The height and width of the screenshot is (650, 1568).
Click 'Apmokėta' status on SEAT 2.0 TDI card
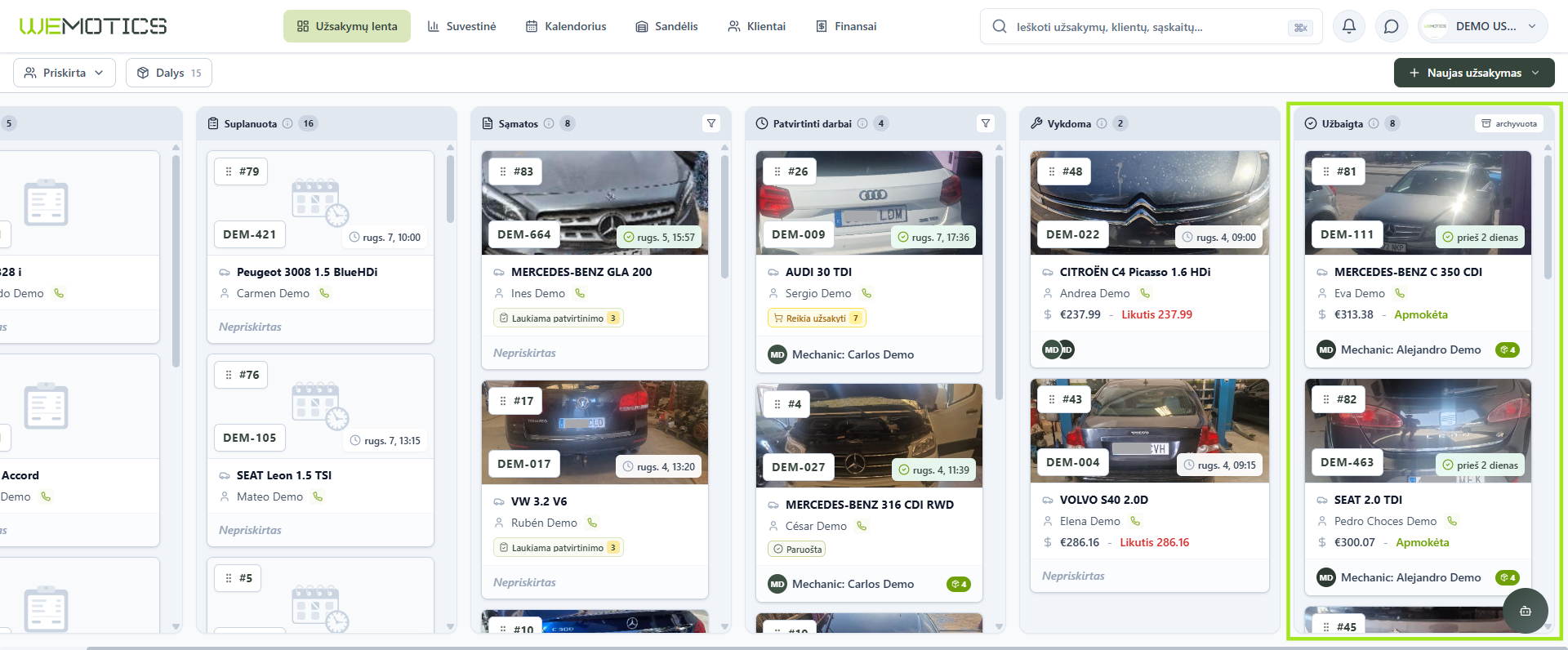click(x=1423, y=542)
